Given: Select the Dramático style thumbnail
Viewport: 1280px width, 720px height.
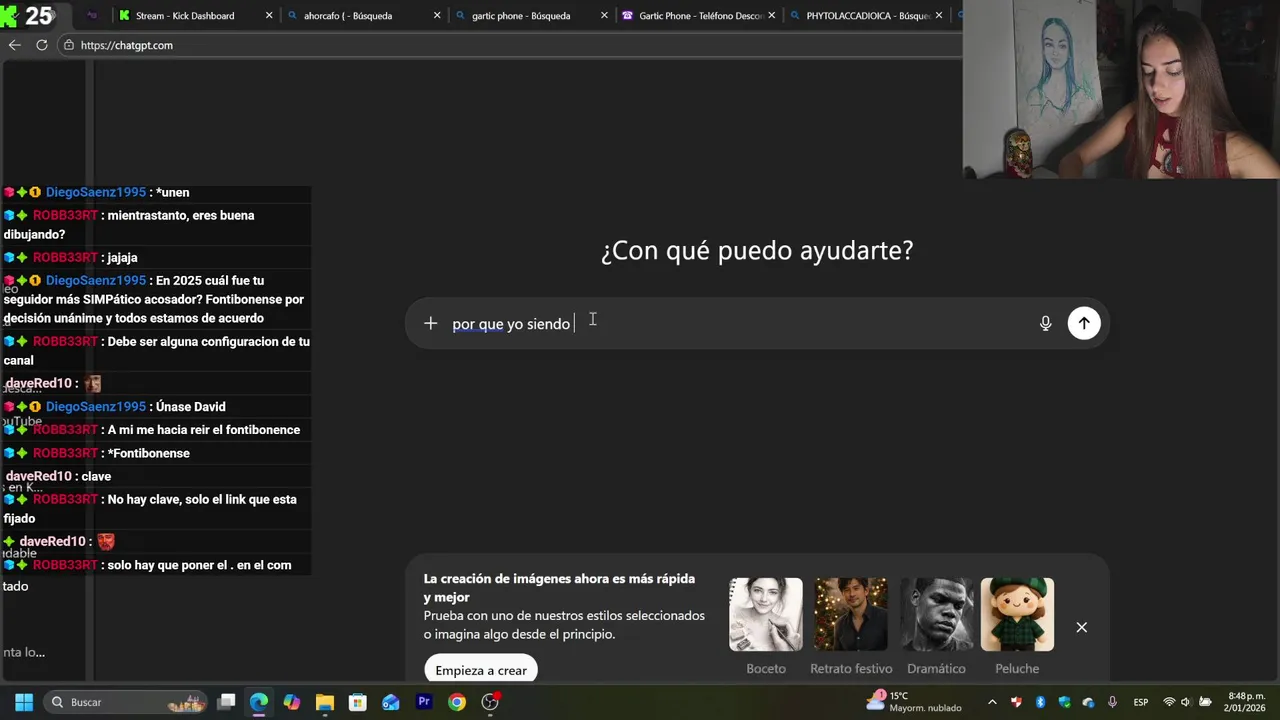Looking at the screenshot, I should (x=936, y=615).
